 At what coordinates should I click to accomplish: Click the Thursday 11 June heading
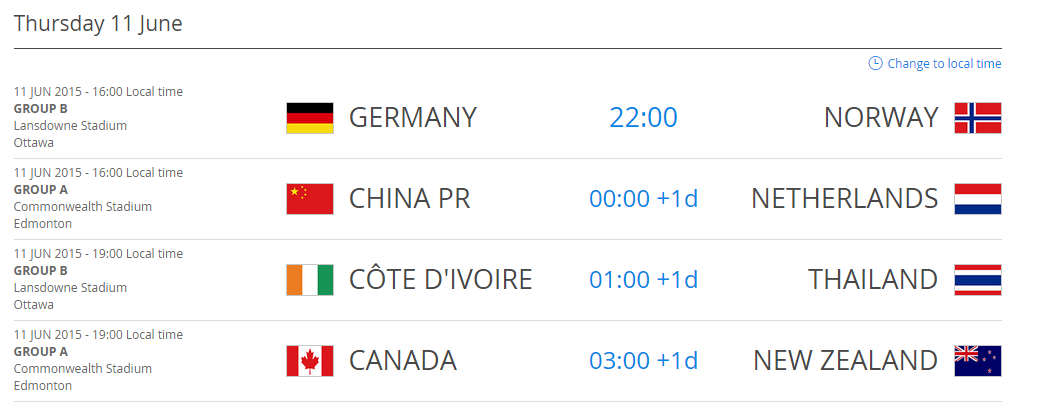tap(98, 24)
